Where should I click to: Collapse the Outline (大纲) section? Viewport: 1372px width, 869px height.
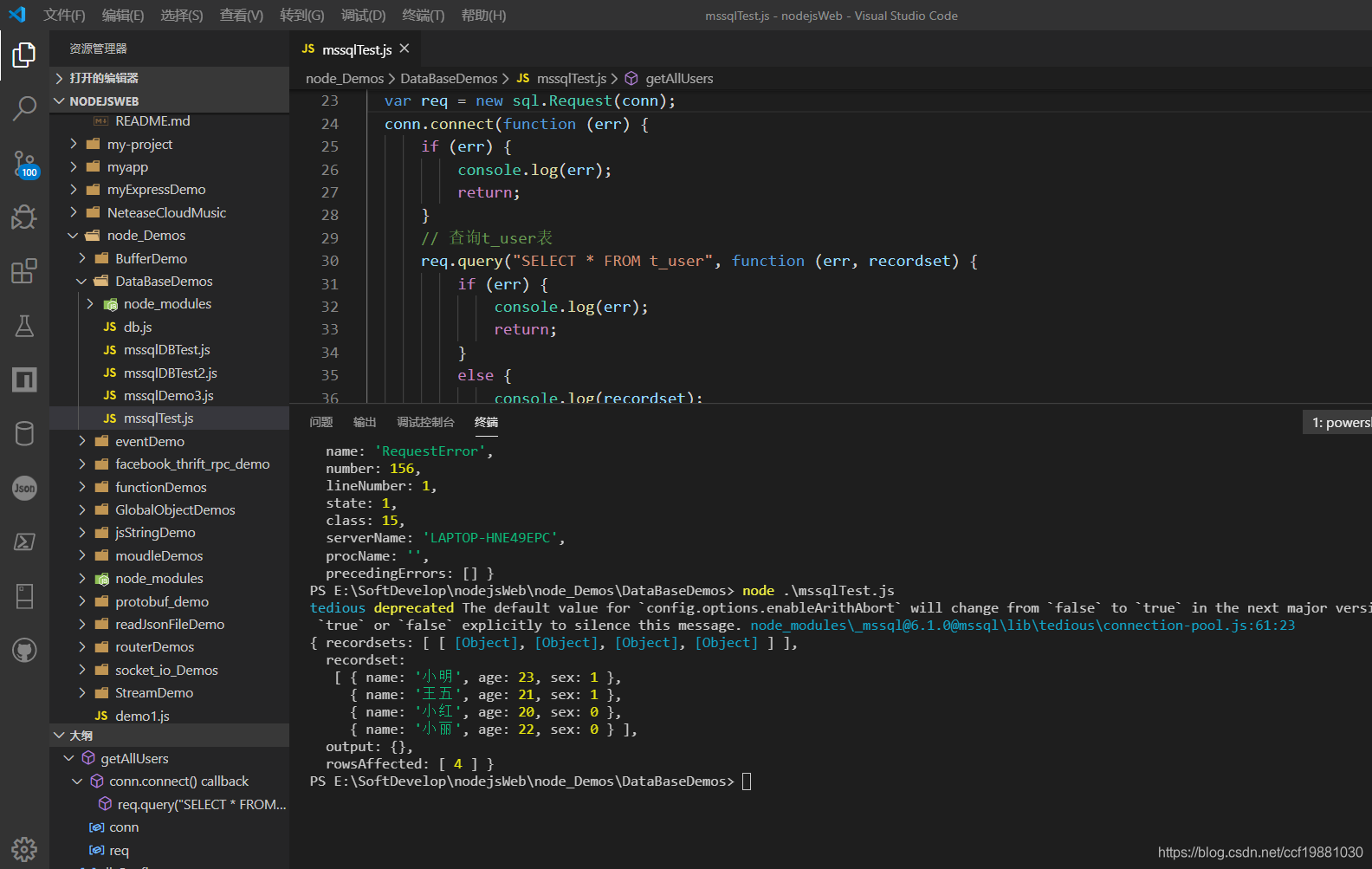169,736
